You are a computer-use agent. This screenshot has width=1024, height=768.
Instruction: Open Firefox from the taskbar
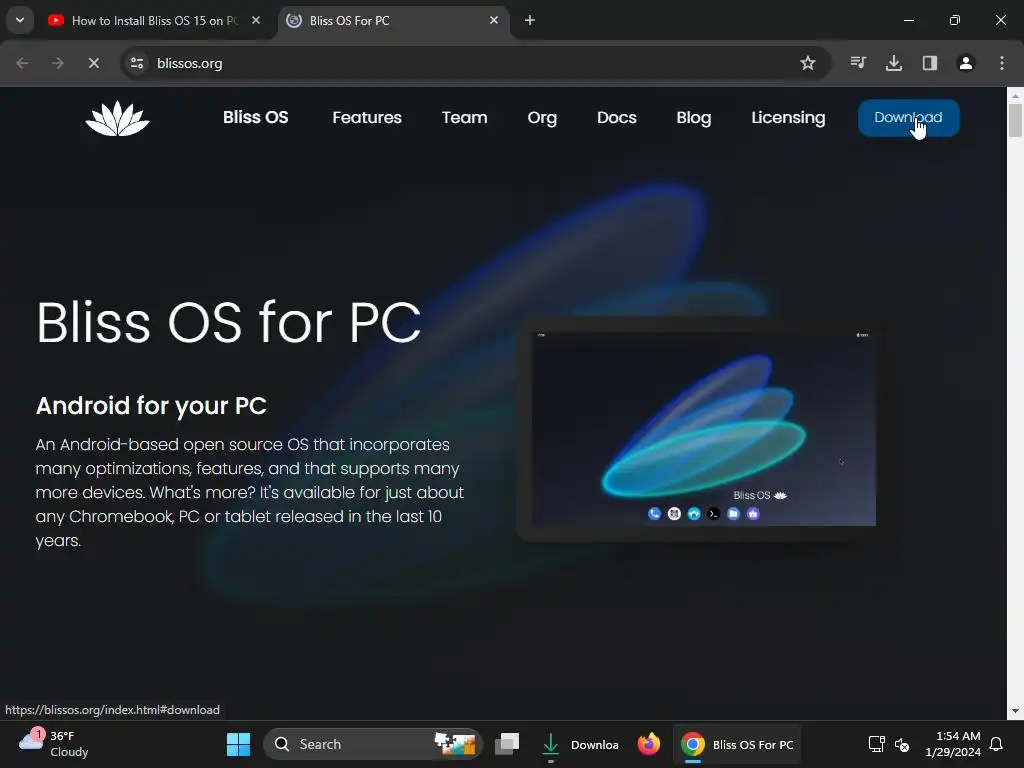[x=648, y=744]
